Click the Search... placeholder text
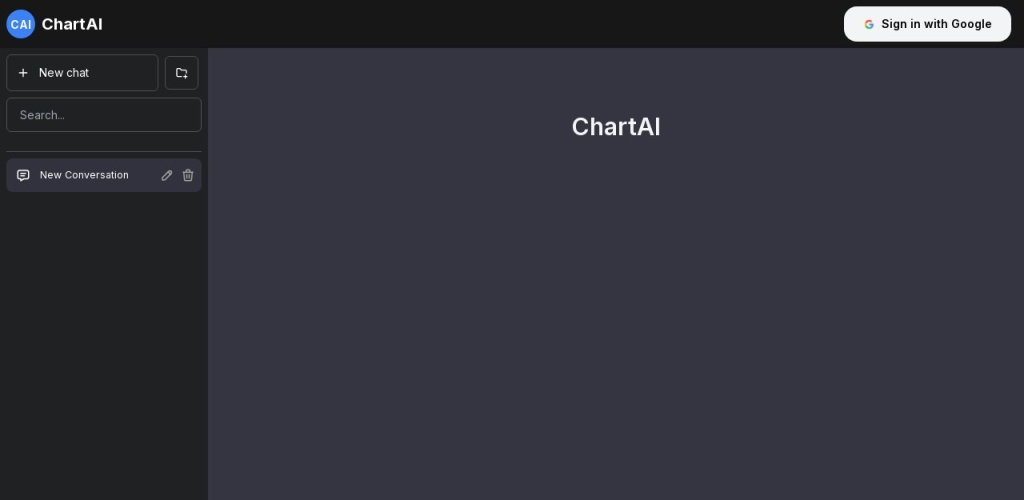This screenshot has height=500, width=1024. coord(42,115)
